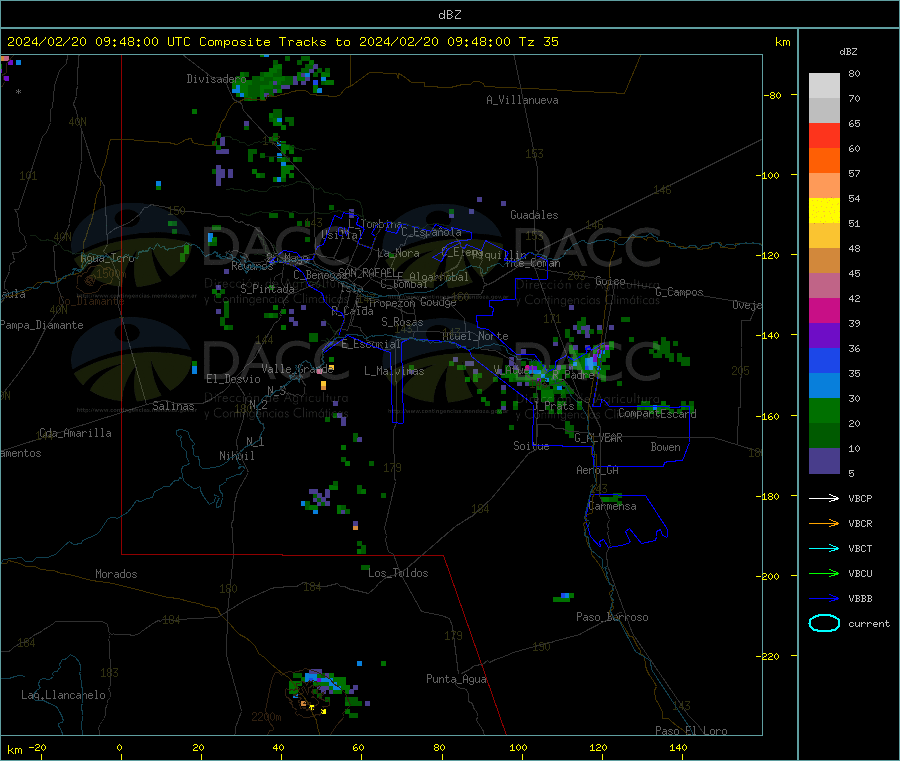Select the light blue 30-35 dBZ band
The image size is (900, 761).
click(x=824, y=386)
